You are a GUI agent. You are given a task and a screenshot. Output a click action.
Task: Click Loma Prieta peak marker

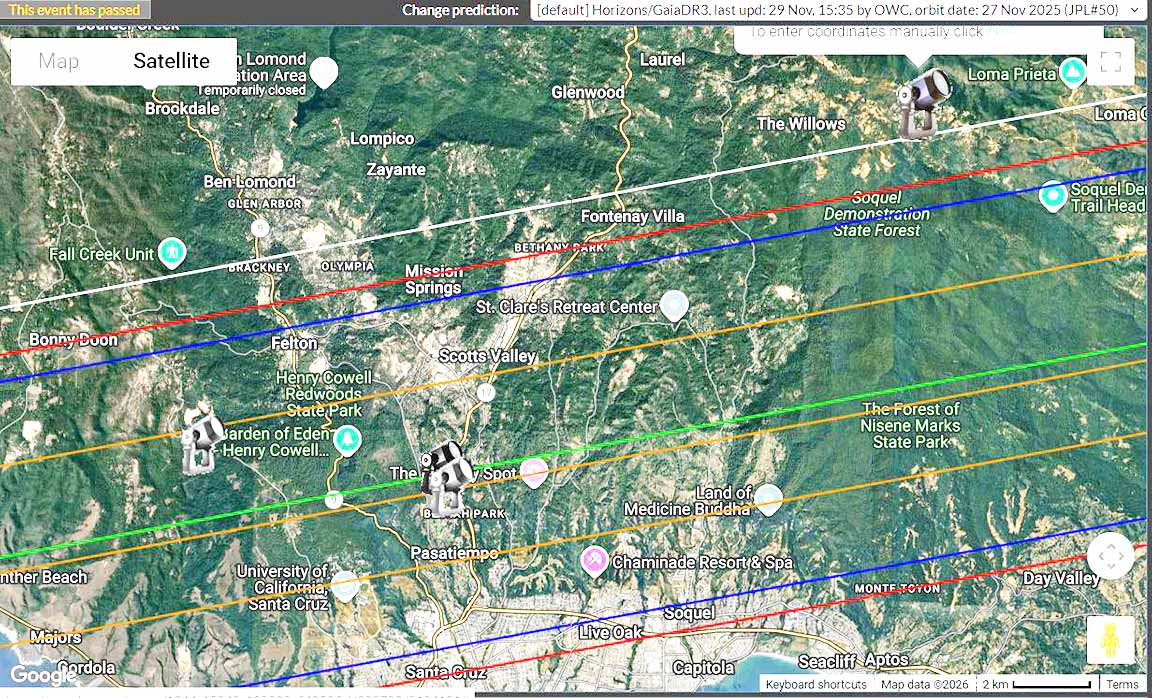1072,73
